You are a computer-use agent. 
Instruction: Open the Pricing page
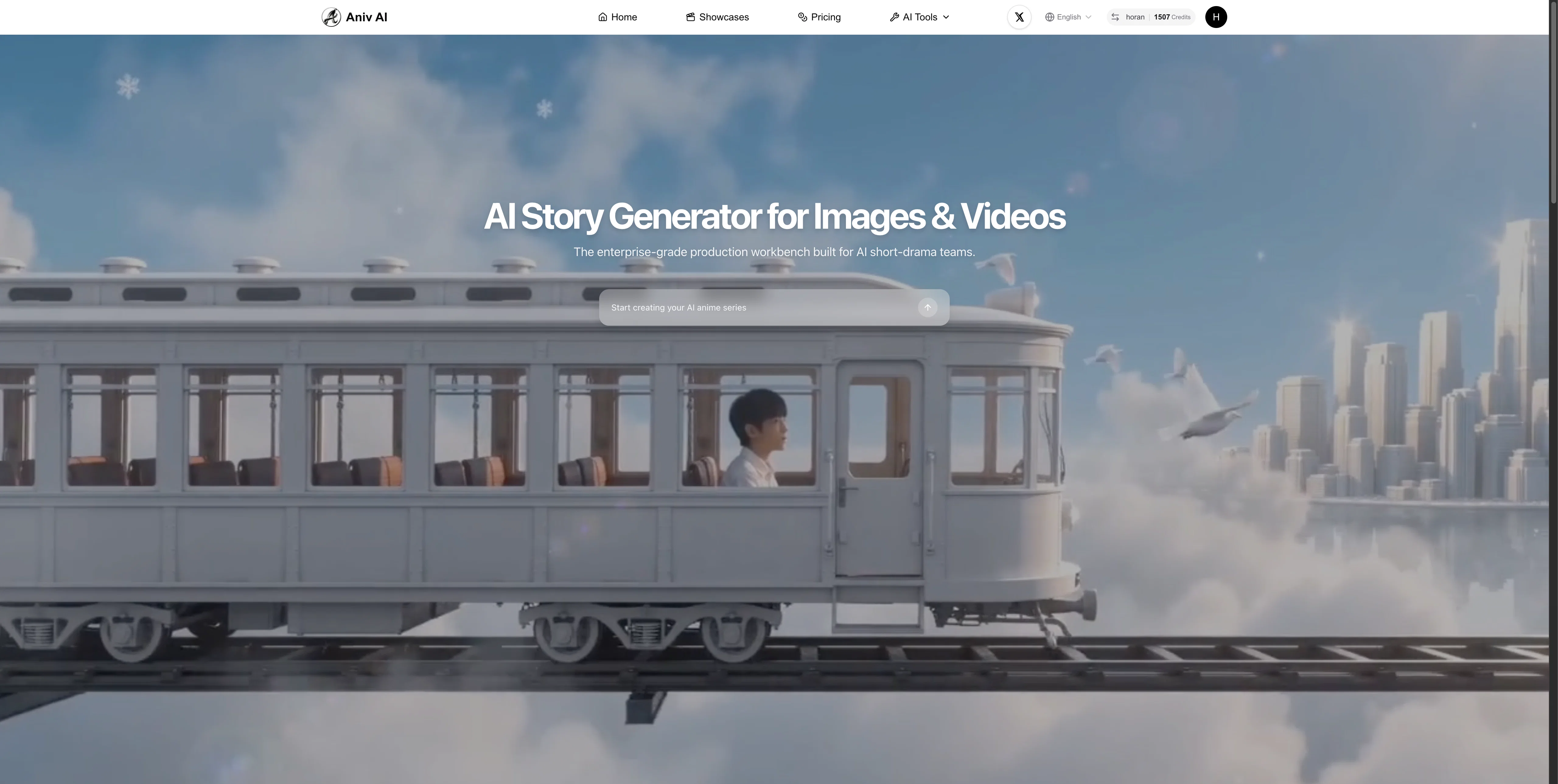pyautogui.click(x=819, y=17)
